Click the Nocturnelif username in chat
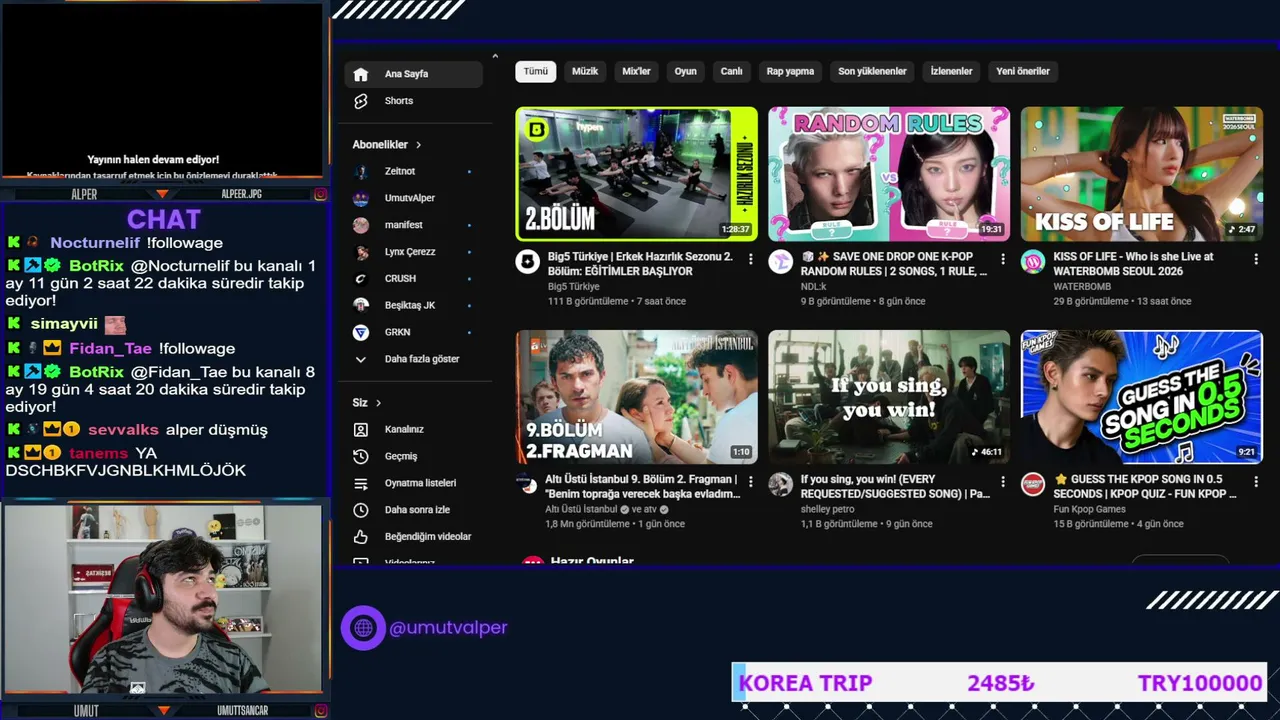 (95, 243)
